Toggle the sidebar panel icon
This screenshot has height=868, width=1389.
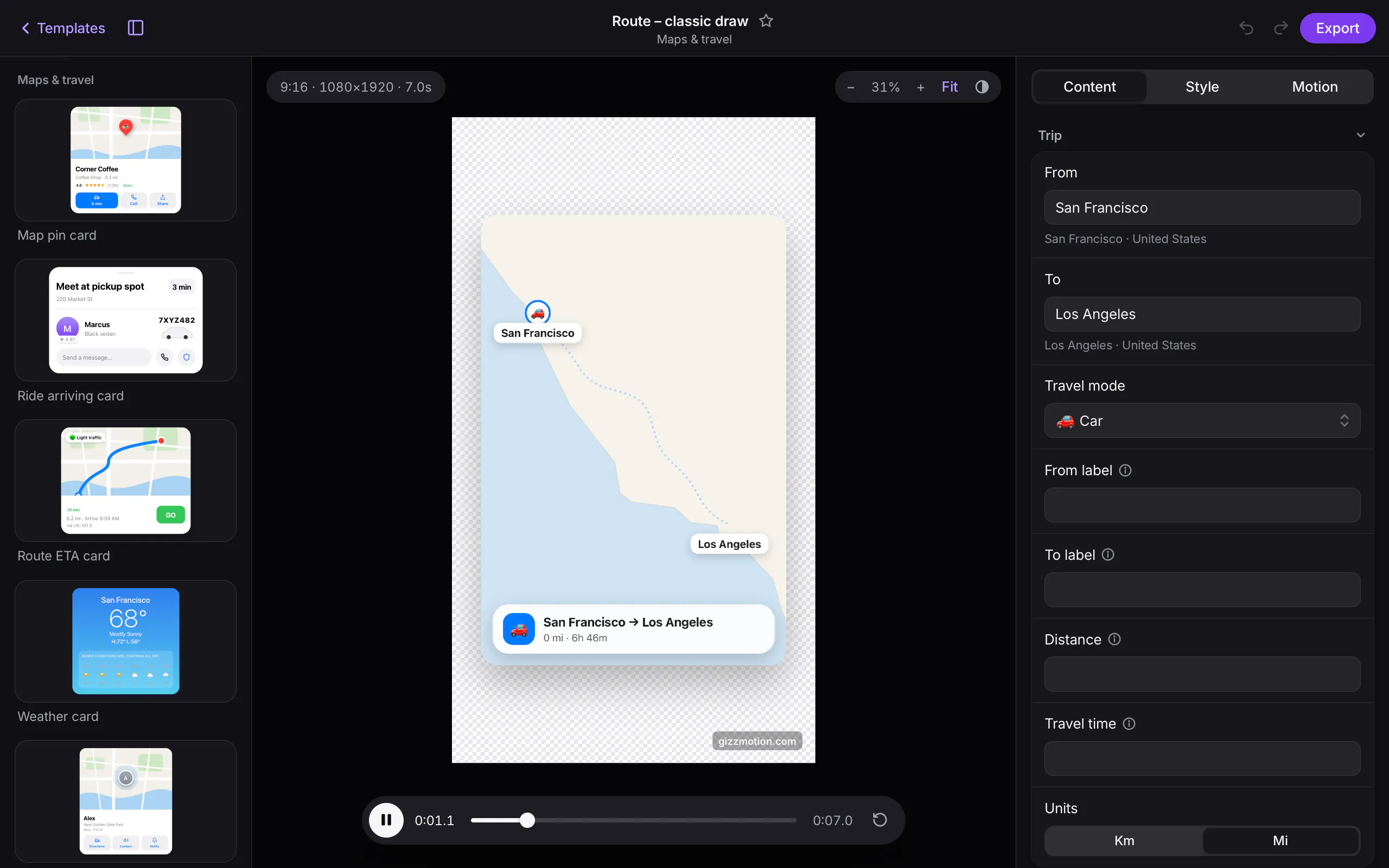coord(136,28)
